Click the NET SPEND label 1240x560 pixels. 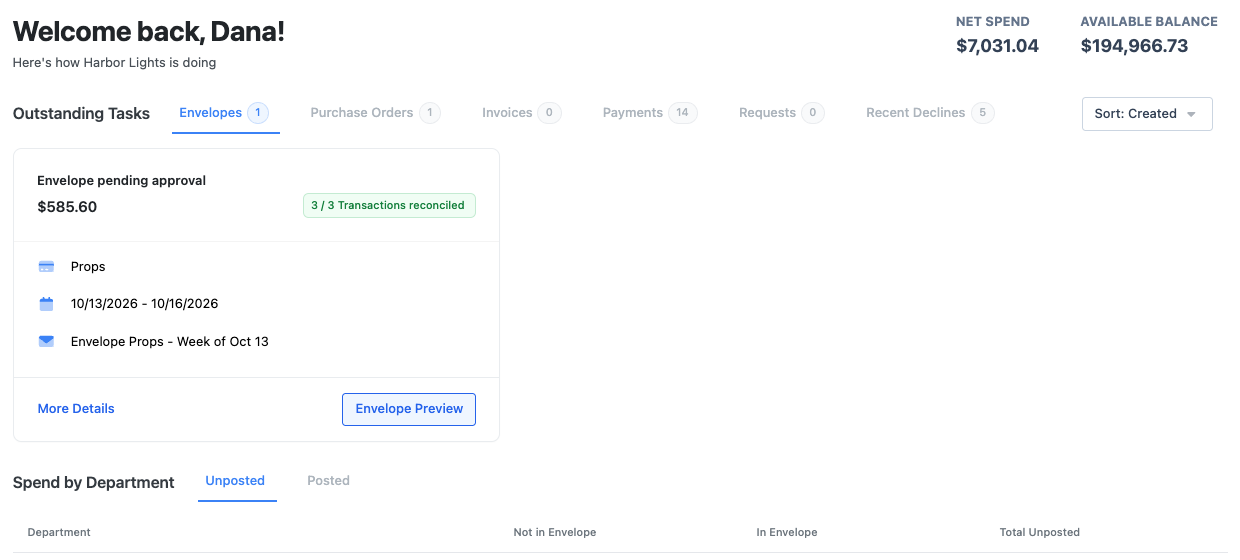coord(993,21)
